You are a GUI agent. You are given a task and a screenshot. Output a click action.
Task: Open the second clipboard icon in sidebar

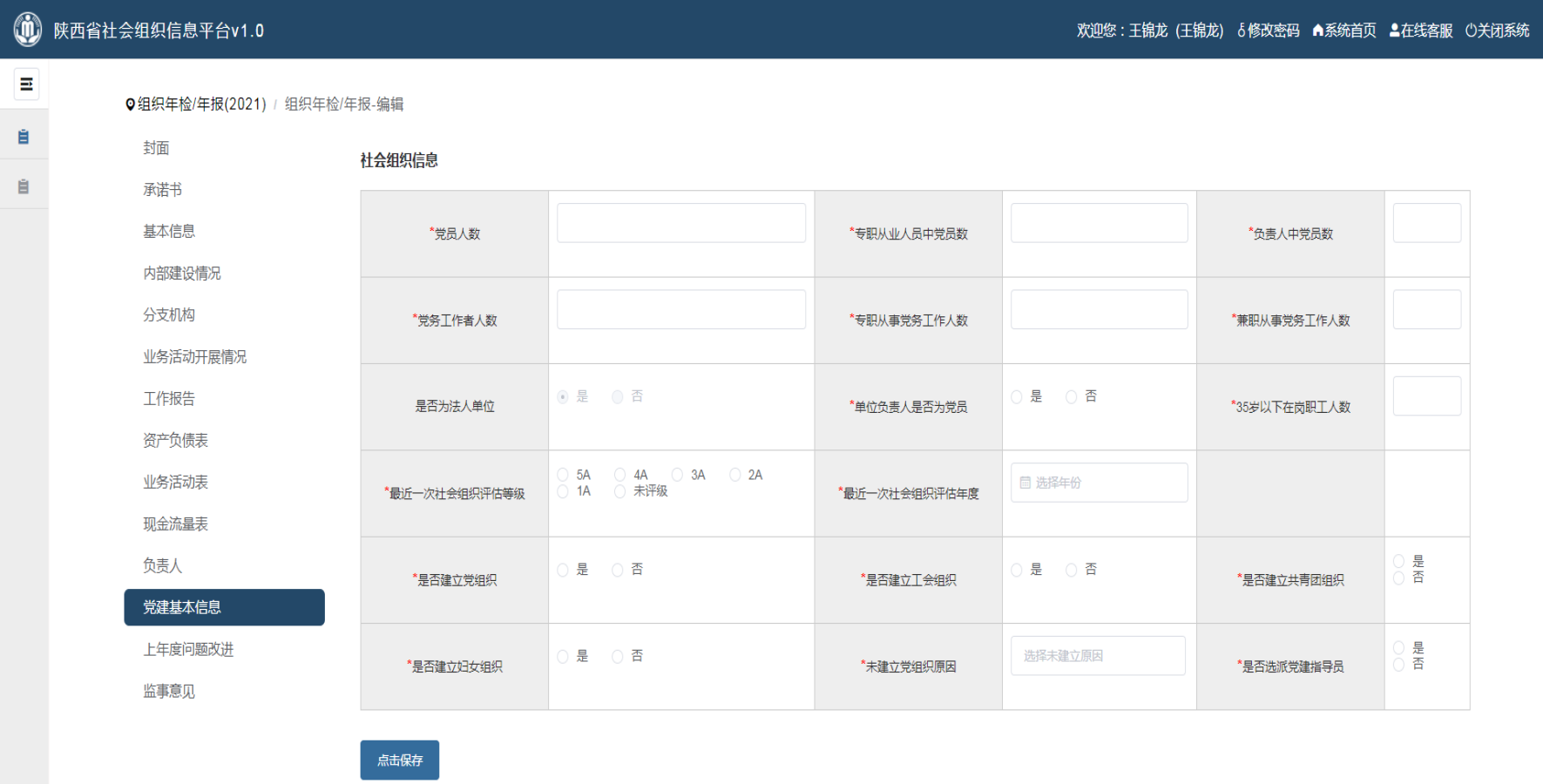[x=24, y=186]
